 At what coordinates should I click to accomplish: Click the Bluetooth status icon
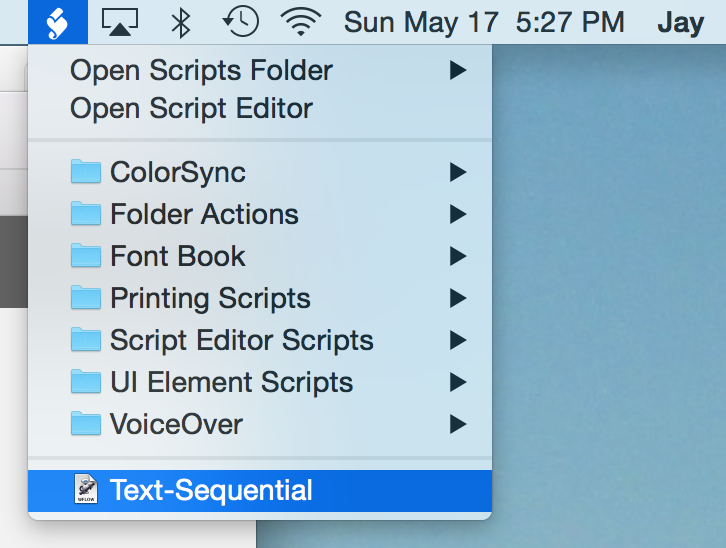click(181, 22)
